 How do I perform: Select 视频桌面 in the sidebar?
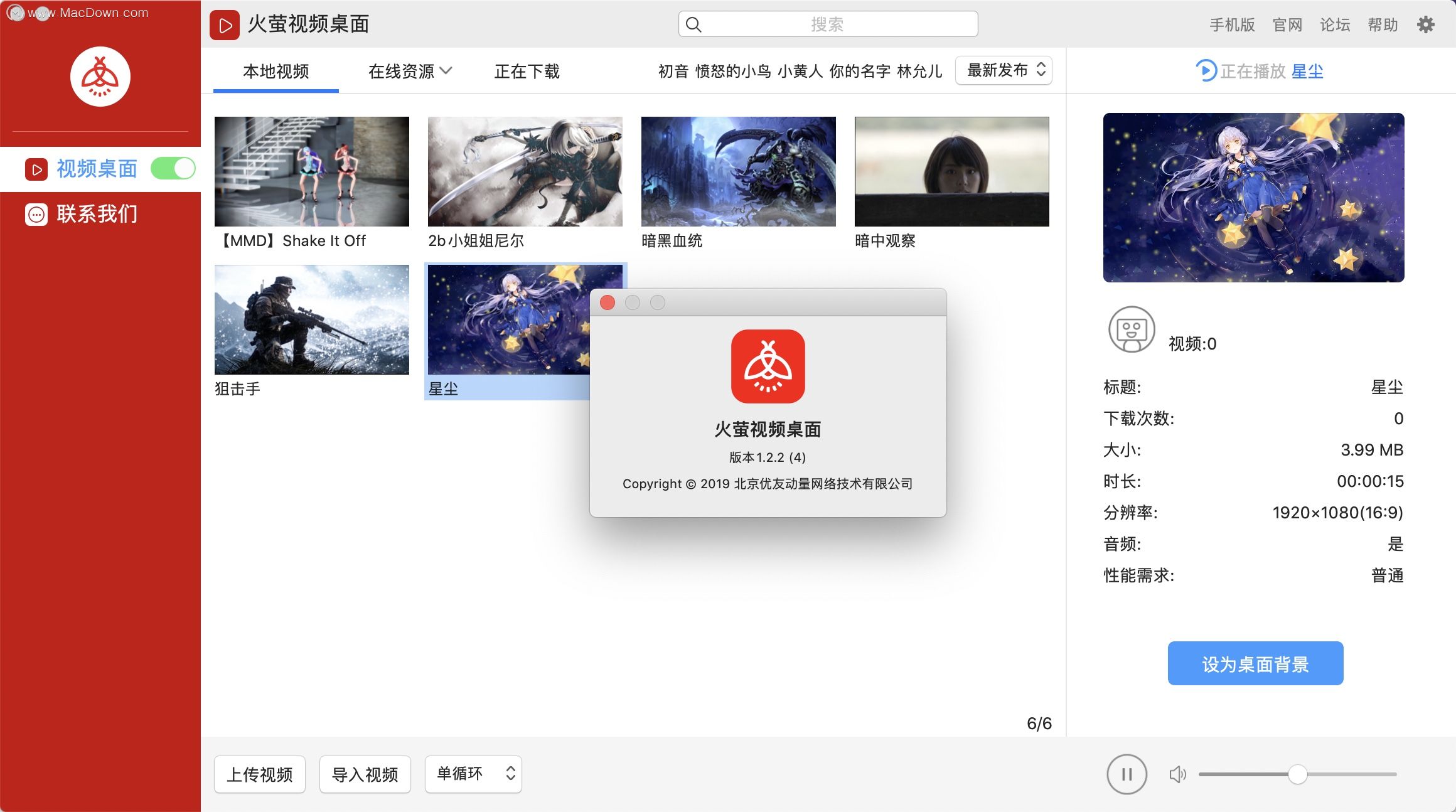[100, 169]
